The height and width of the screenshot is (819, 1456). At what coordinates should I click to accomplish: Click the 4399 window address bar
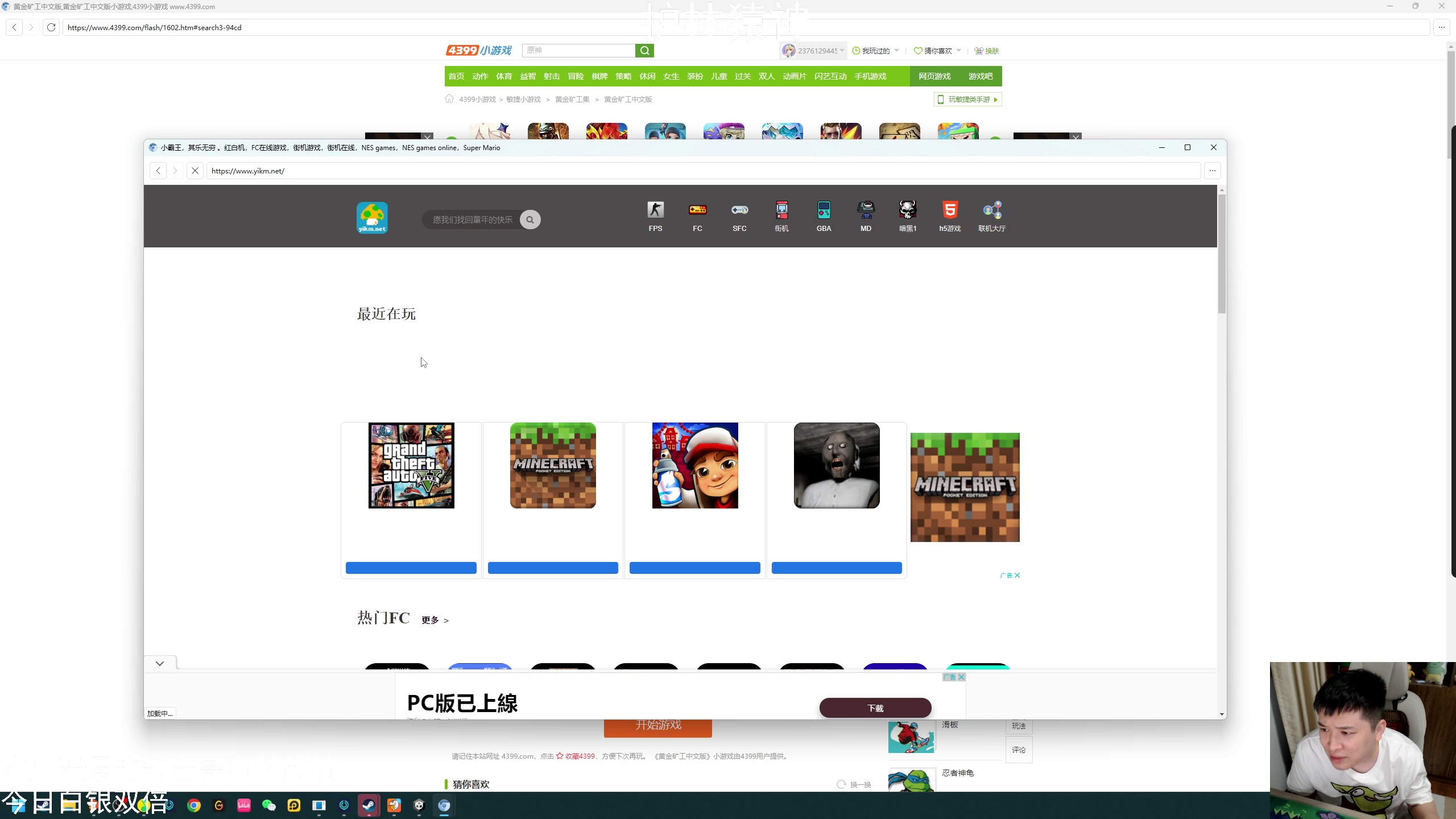pyautogui.click(x=746, y=27)
